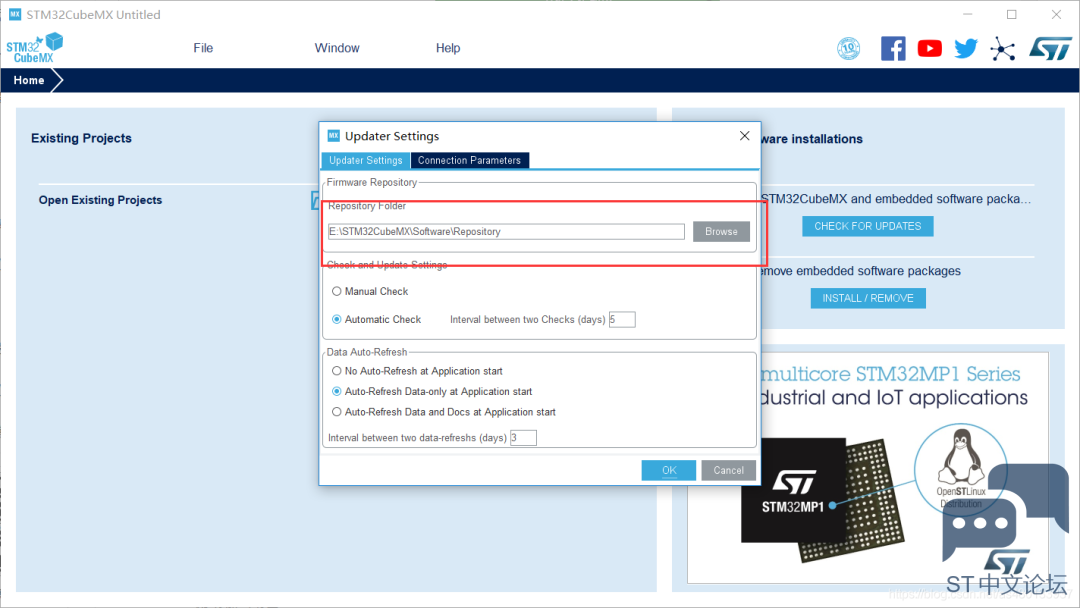Open the ST chat bubble icon
Image resolution: width=1080 pixels, height=608 pixels.
[1005, 513]
